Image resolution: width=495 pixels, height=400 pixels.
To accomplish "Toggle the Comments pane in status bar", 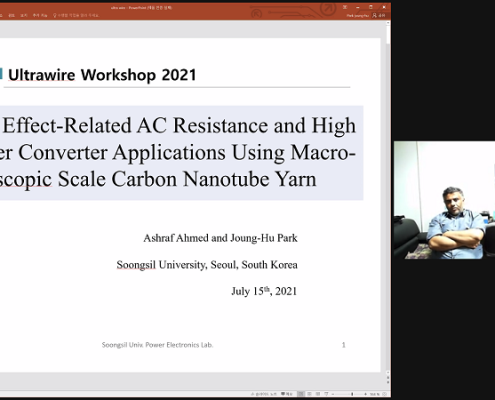I will click(x=286, y=394).
